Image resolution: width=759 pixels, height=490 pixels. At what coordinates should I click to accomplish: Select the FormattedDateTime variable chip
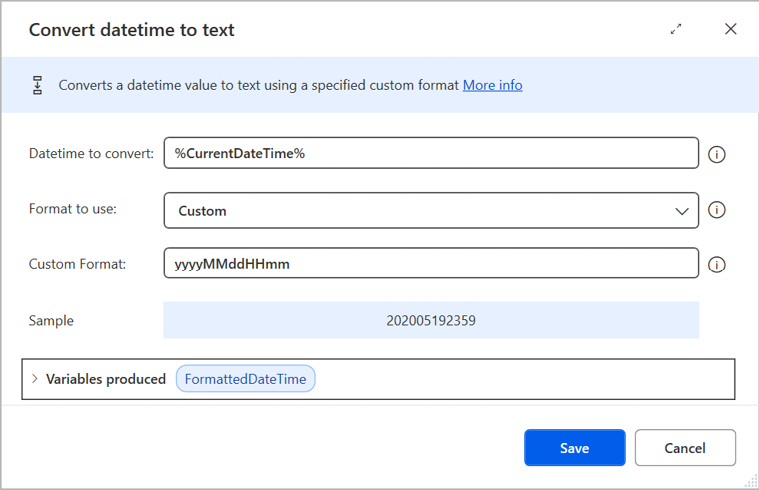[x=245, y=379]
